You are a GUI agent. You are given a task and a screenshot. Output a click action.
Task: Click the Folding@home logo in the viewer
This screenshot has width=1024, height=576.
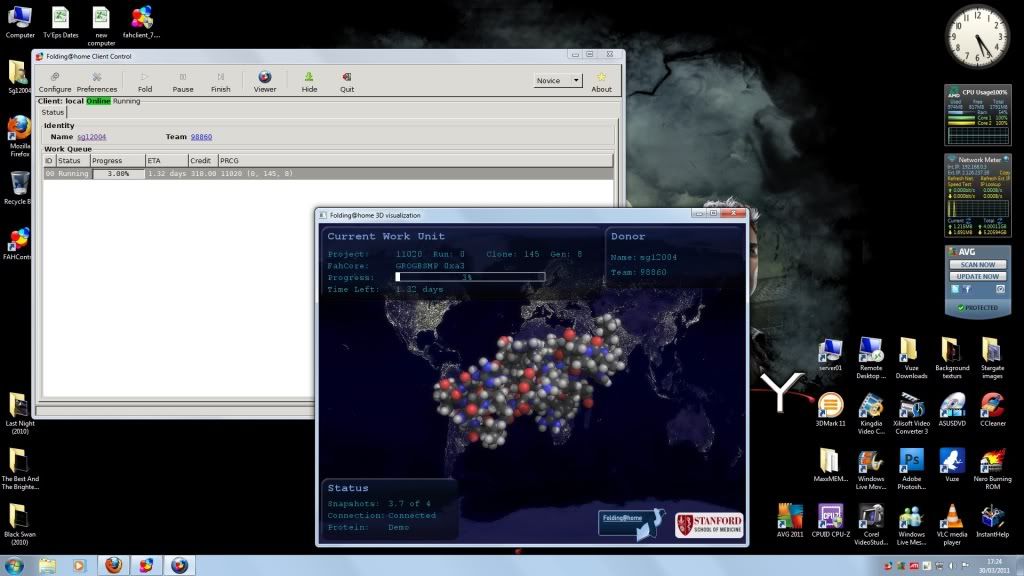[631, 524]
